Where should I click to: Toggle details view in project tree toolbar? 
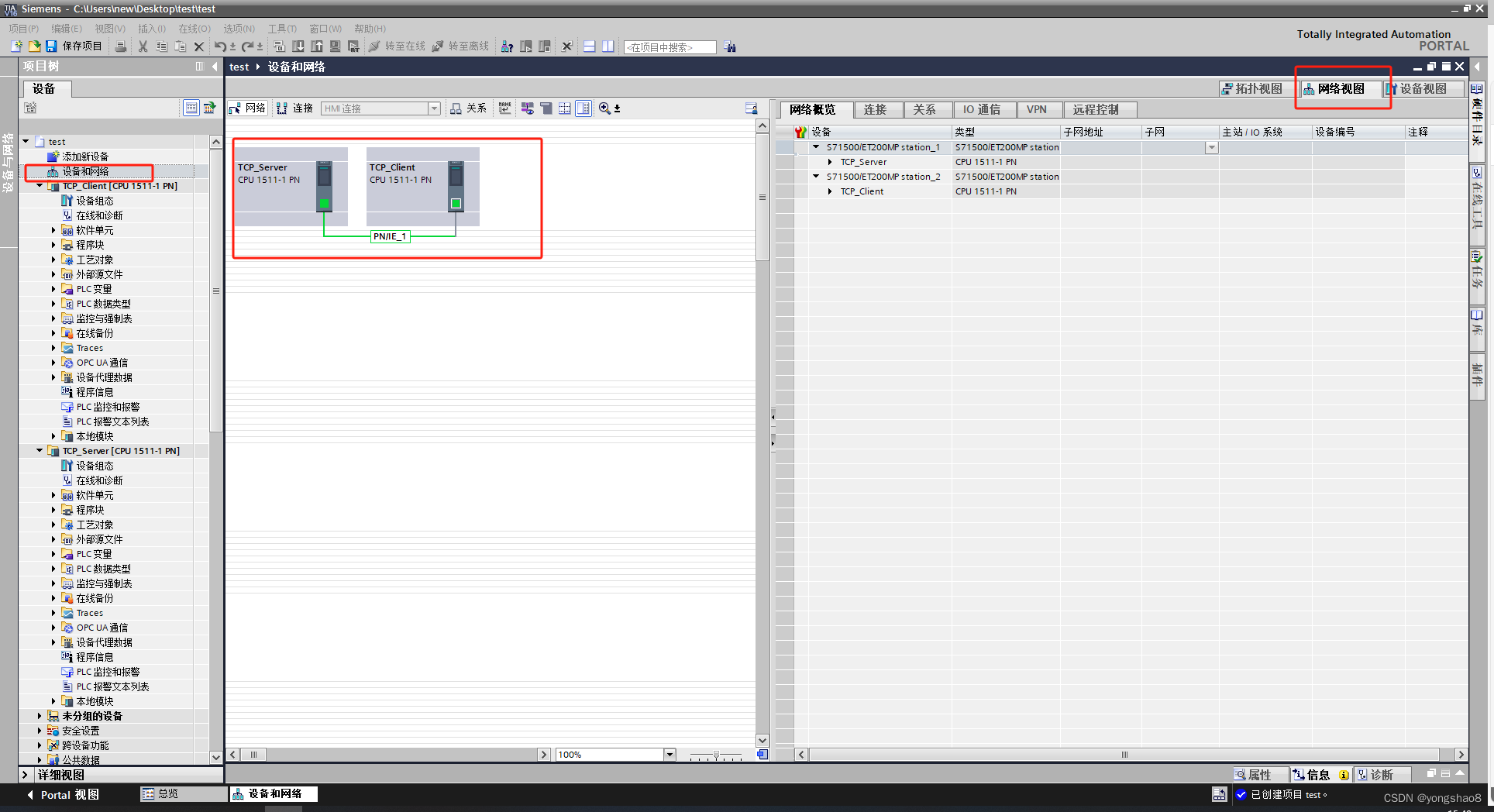pyautogui.click(x=191, y=108)
